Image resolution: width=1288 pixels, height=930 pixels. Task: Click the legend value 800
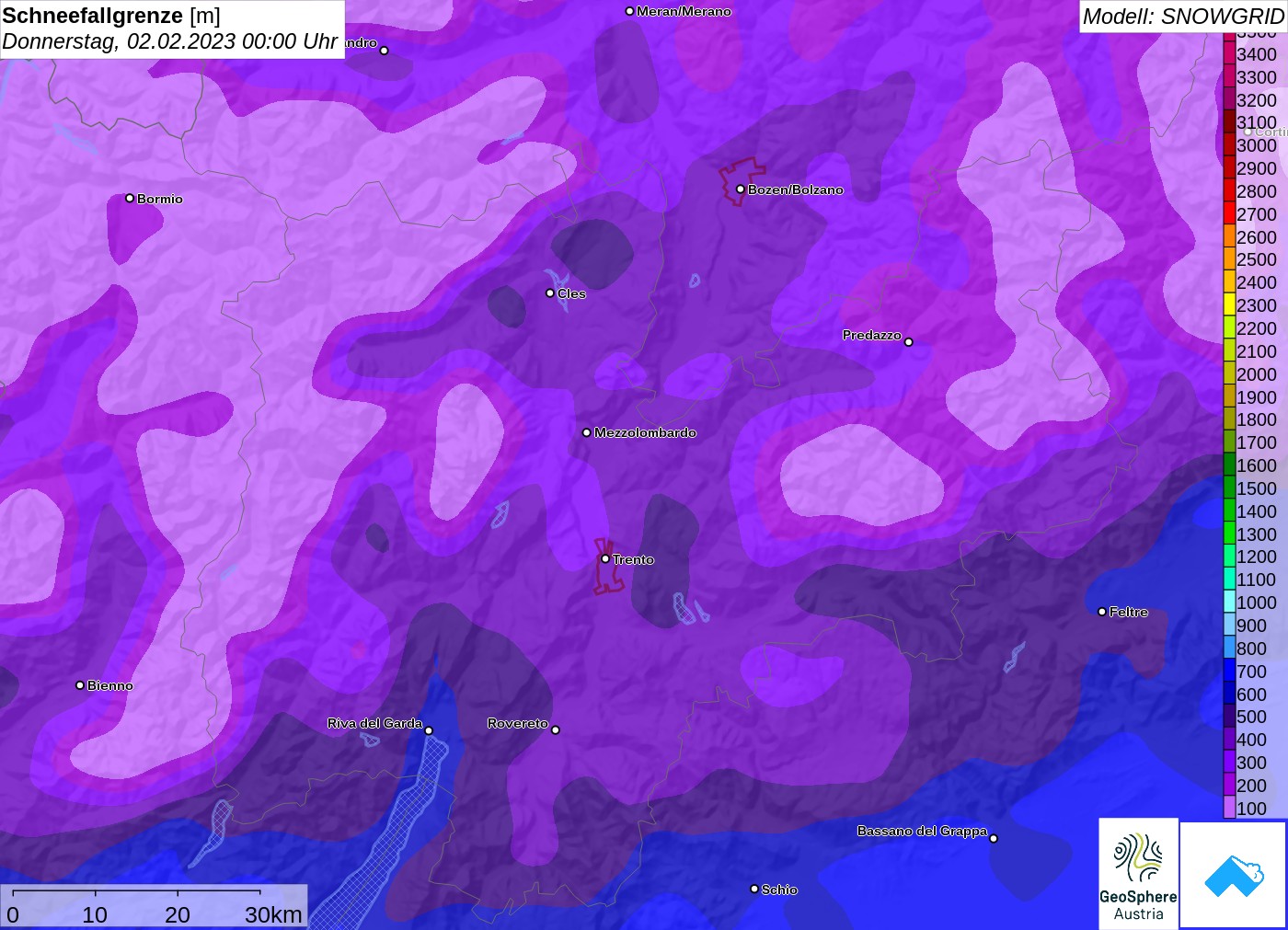click(x=1251, y=649)
